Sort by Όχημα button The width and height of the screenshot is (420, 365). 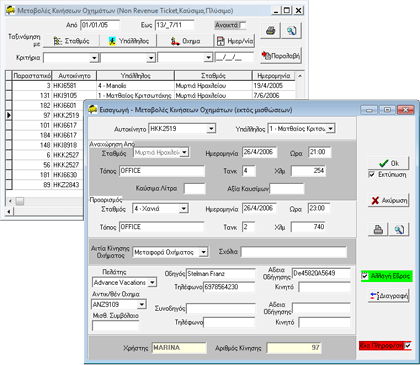click(185, 41)
